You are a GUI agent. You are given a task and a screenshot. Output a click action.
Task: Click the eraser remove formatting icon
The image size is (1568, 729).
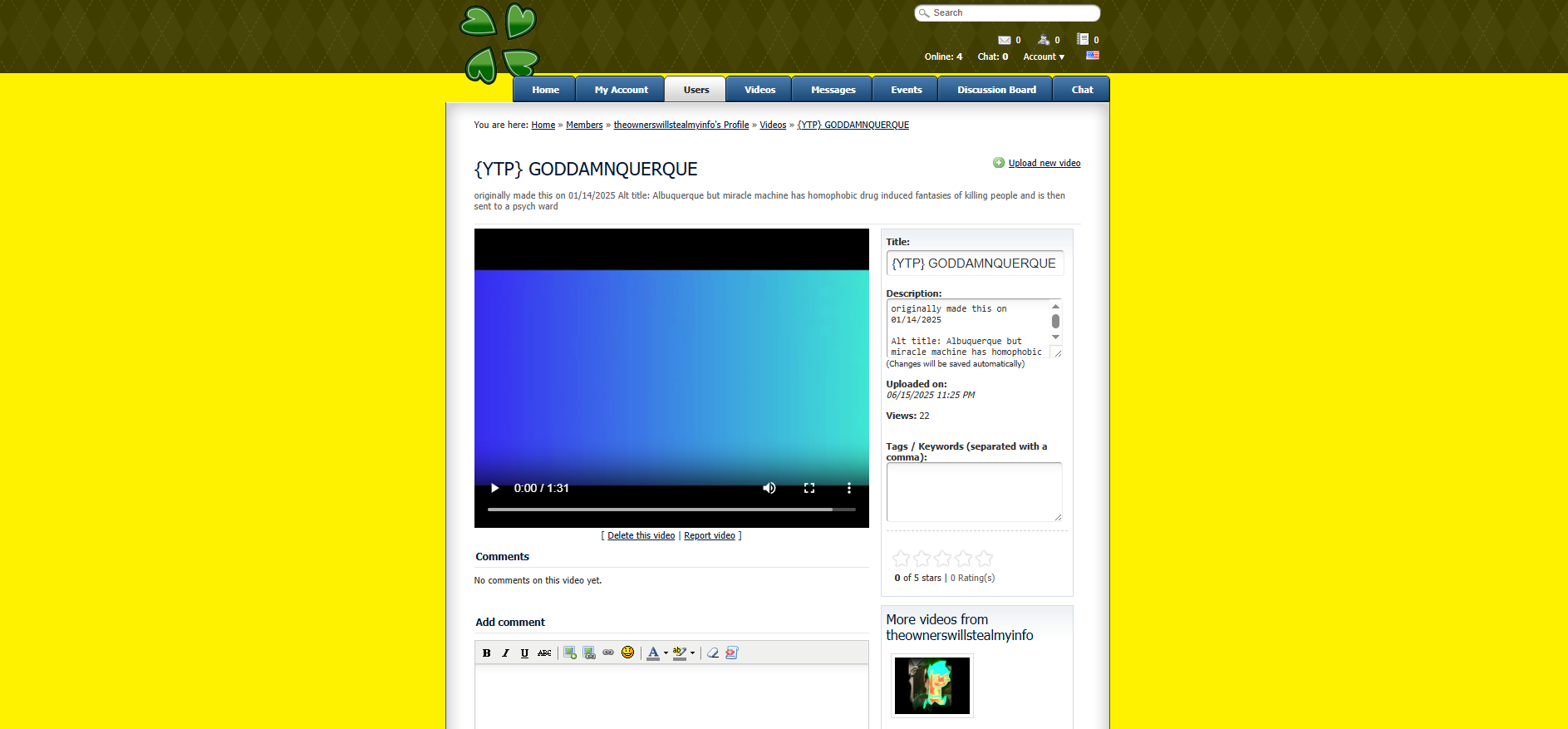click(713, 653)
